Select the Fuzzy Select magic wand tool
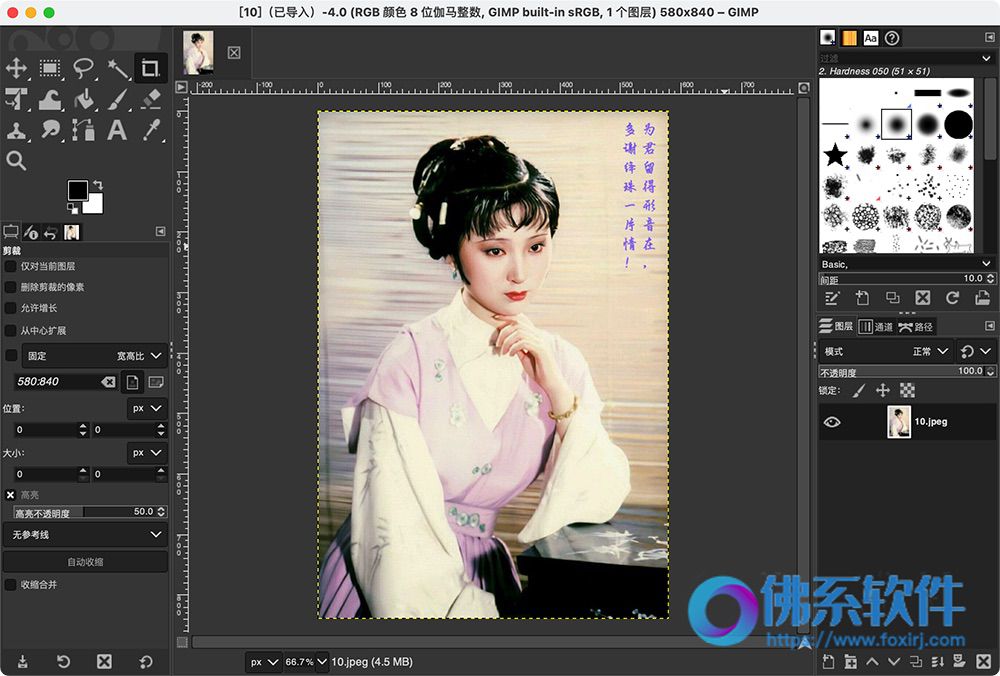Image resolution: width=1000 pixels, height=676 pixels. pyautogui.click(x=117, y=68)
